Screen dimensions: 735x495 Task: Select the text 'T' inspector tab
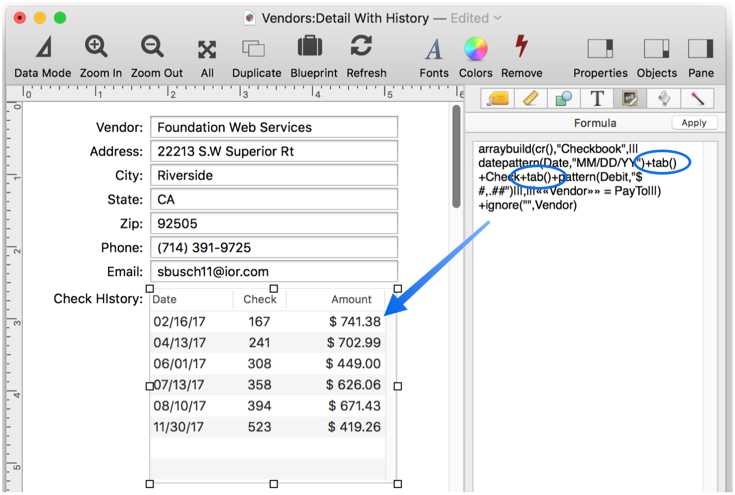pos(597,98)
